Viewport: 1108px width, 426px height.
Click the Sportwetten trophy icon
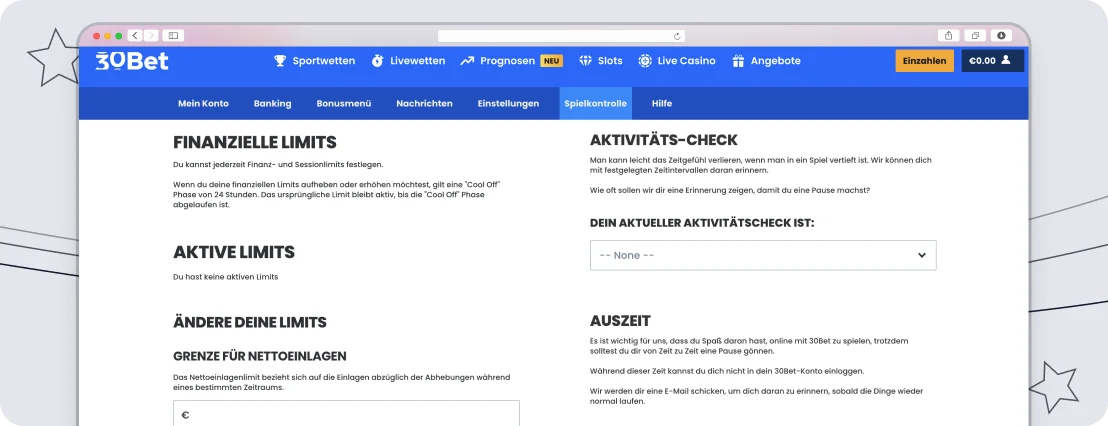click(280, 61)
